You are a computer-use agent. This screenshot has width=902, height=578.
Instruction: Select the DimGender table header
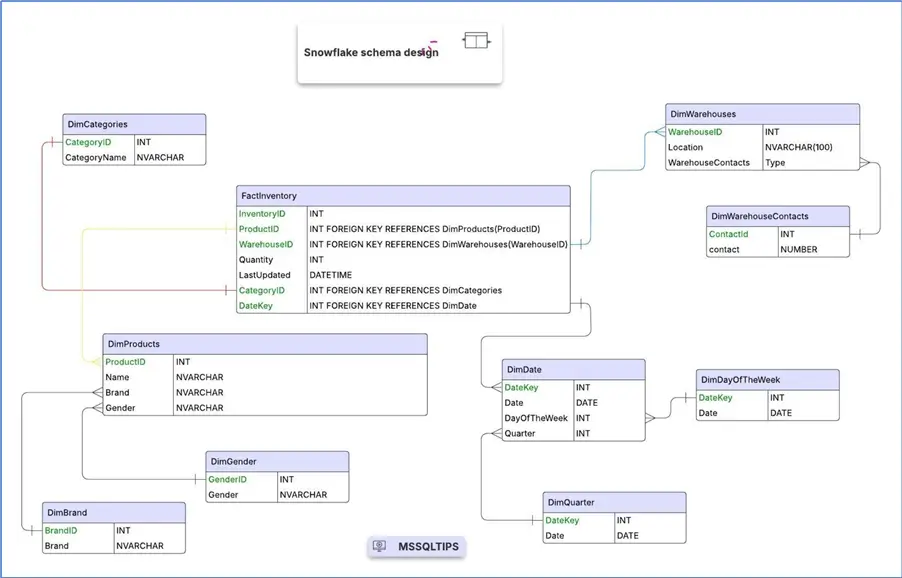coord(277,461)
